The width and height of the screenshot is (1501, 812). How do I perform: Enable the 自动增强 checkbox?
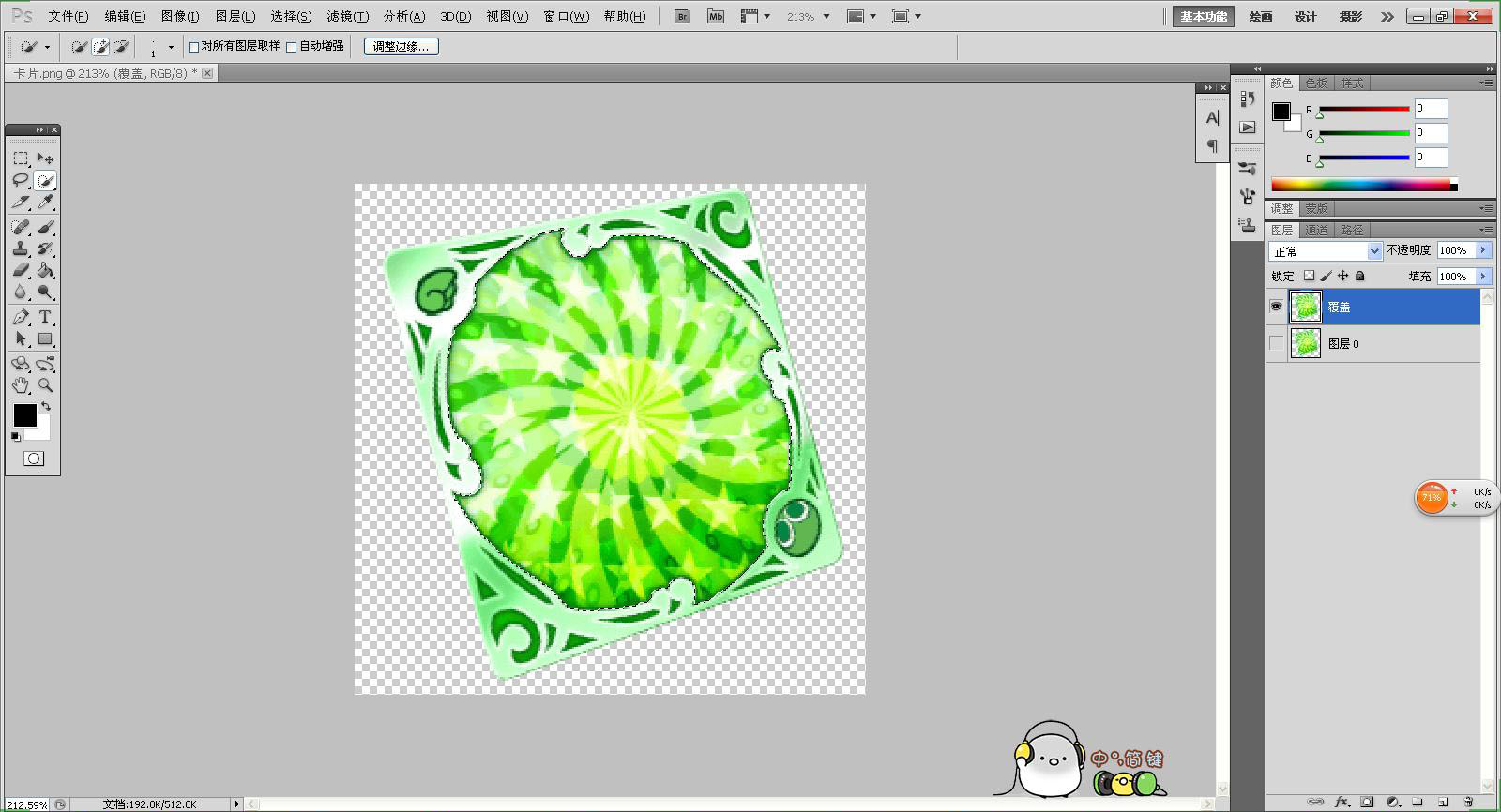click(292, 47)
